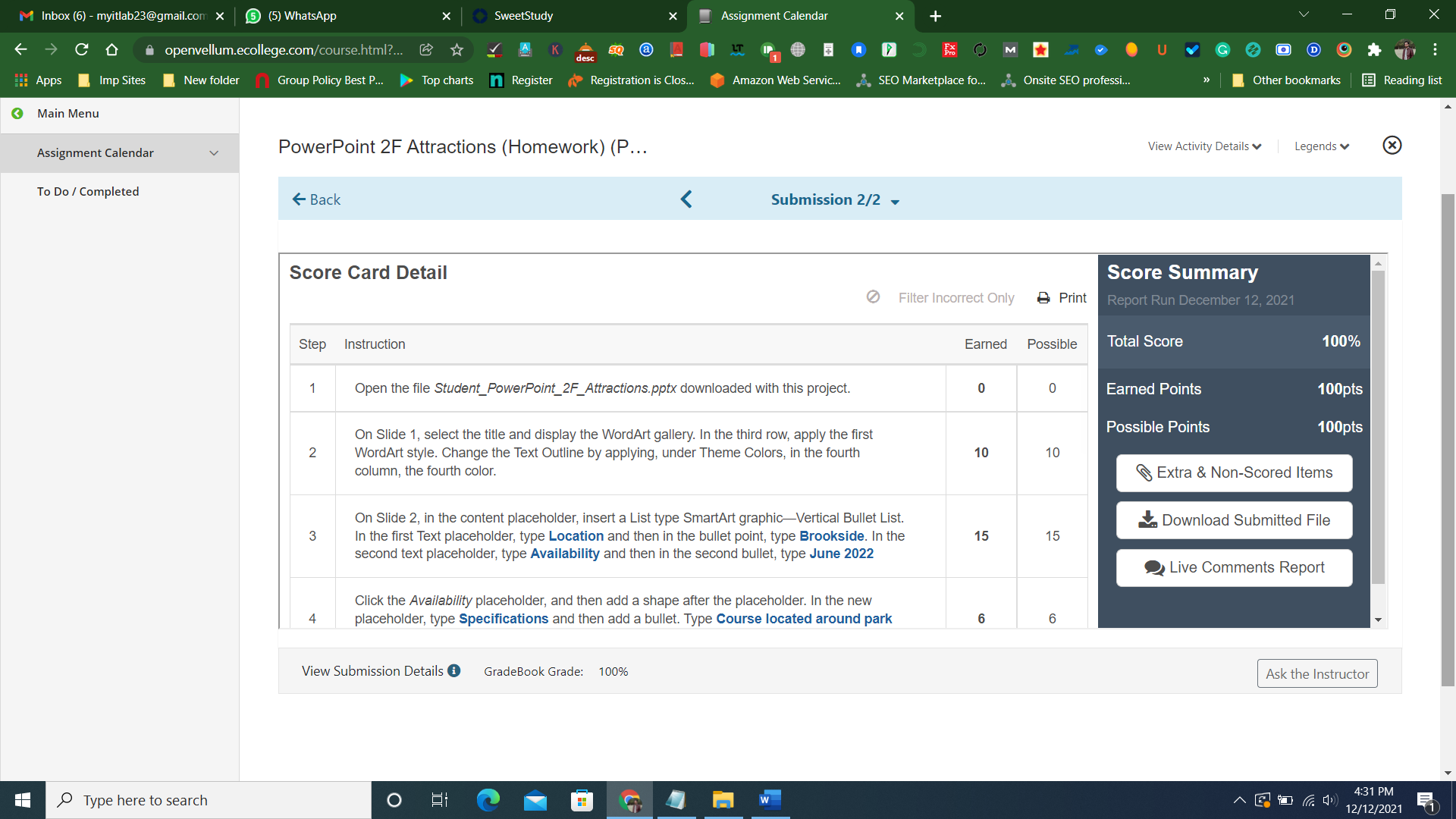Show more bookmarks chevron
The height and width of the screenshot is (819, 1456).
(1207, 80)
